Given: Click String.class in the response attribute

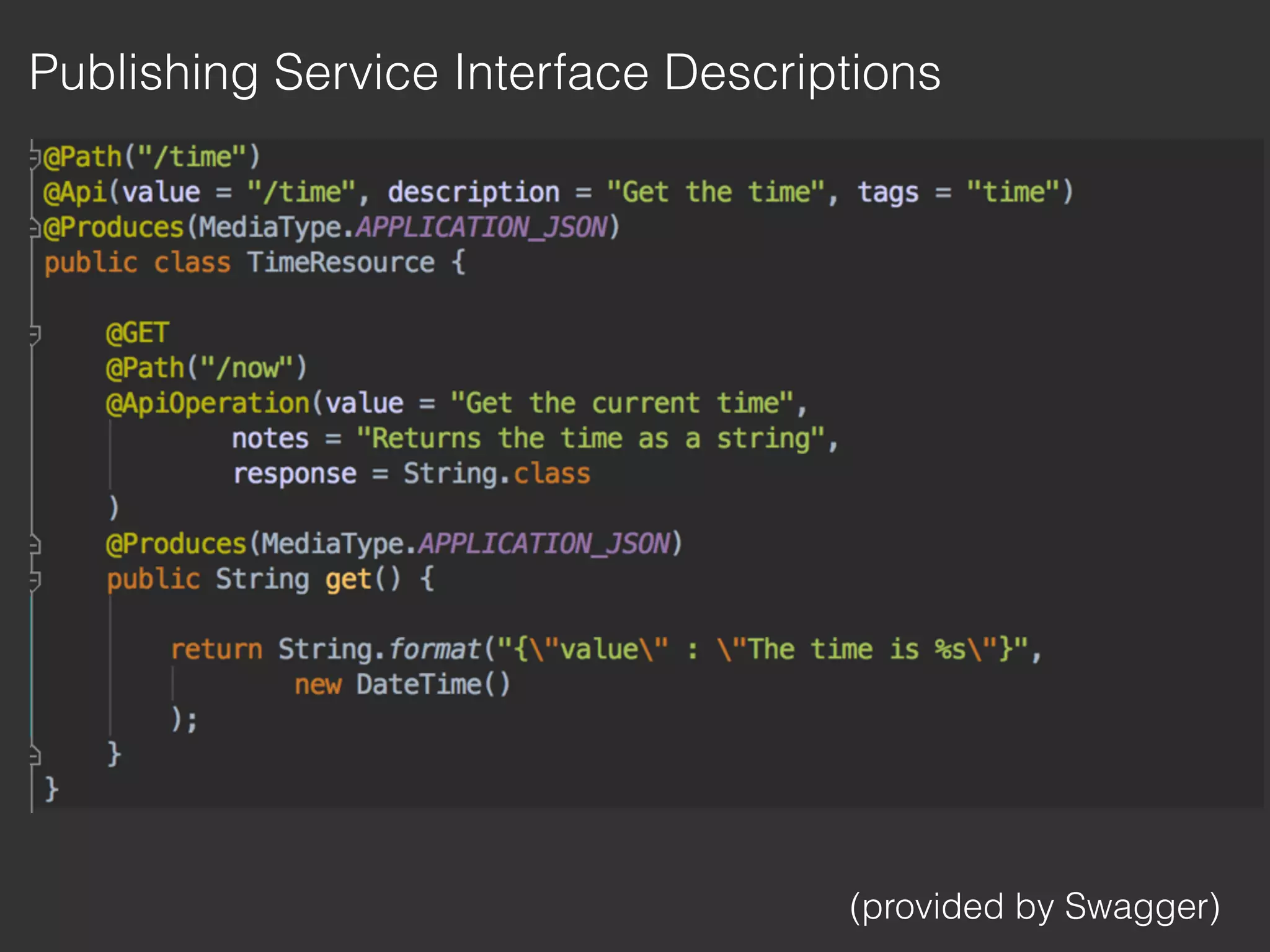Looking at the screenshot, I should [x=497, y=474].
